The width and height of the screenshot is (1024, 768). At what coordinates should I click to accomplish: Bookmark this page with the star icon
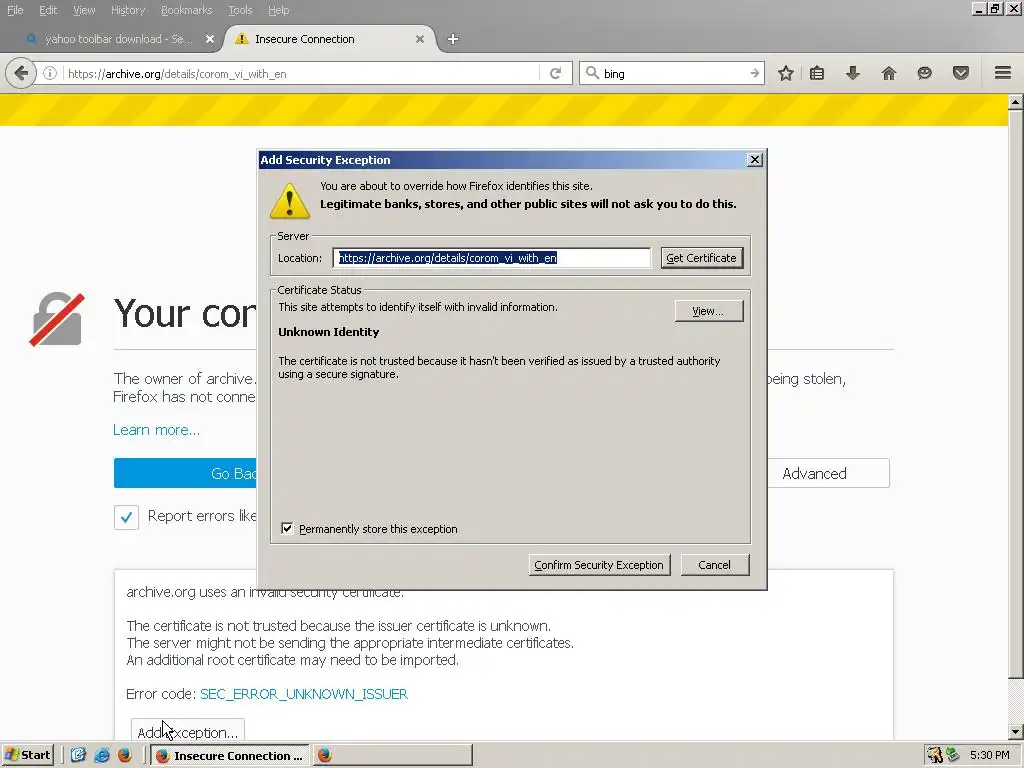[x=786, y=73]
